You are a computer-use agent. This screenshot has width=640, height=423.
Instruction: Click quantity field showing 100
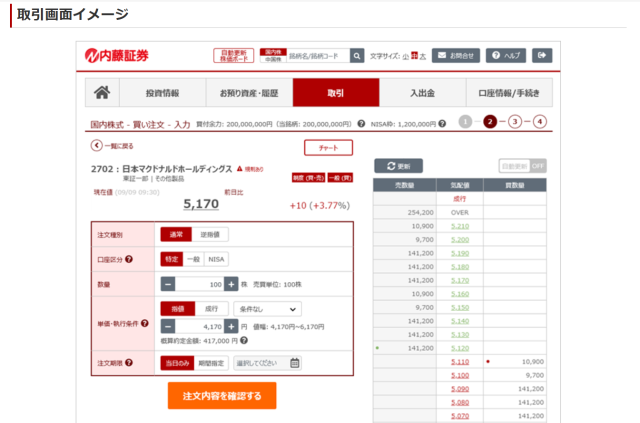click(200, 284)
